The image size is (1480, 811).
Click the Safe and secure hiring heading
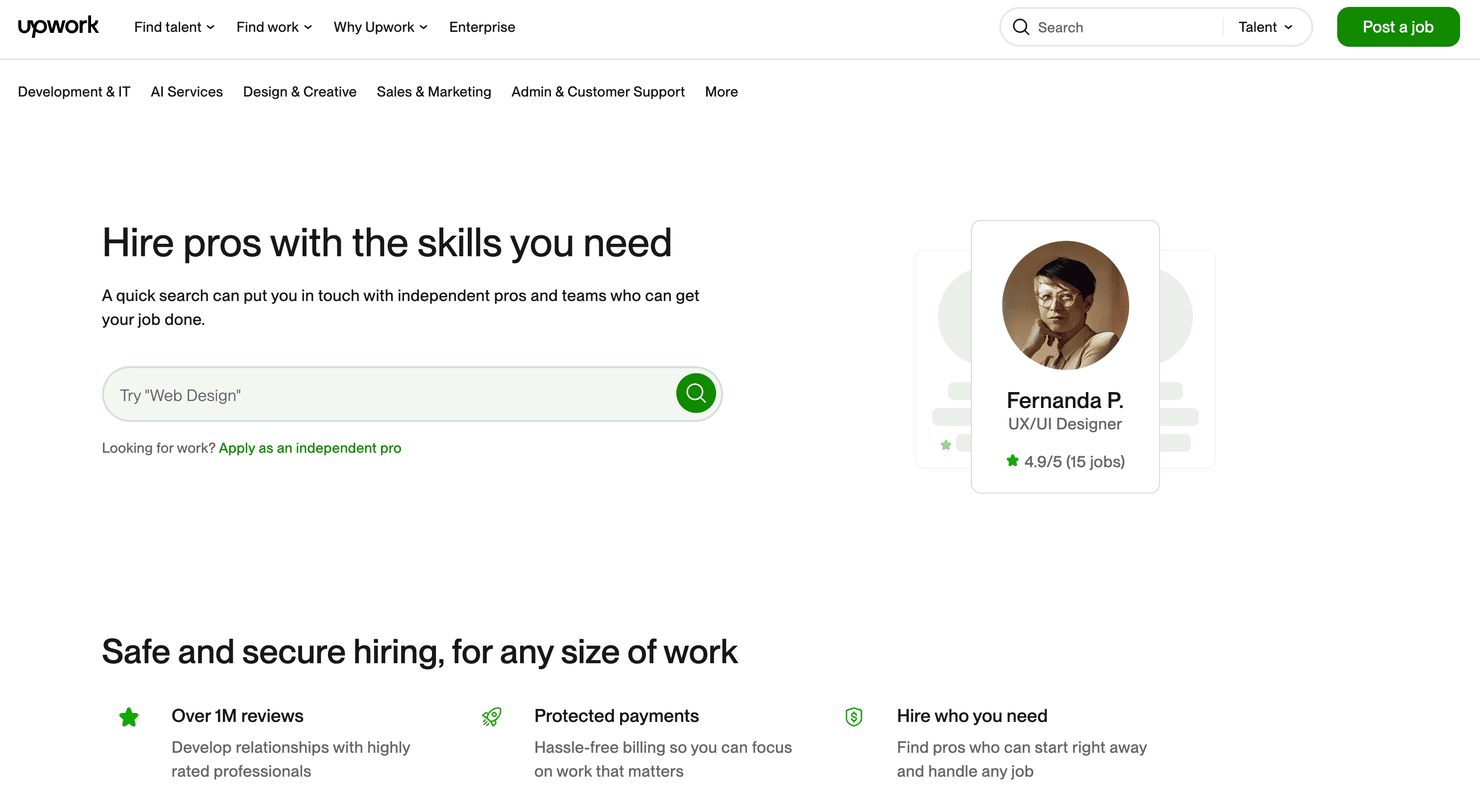[x=420, y=652]
